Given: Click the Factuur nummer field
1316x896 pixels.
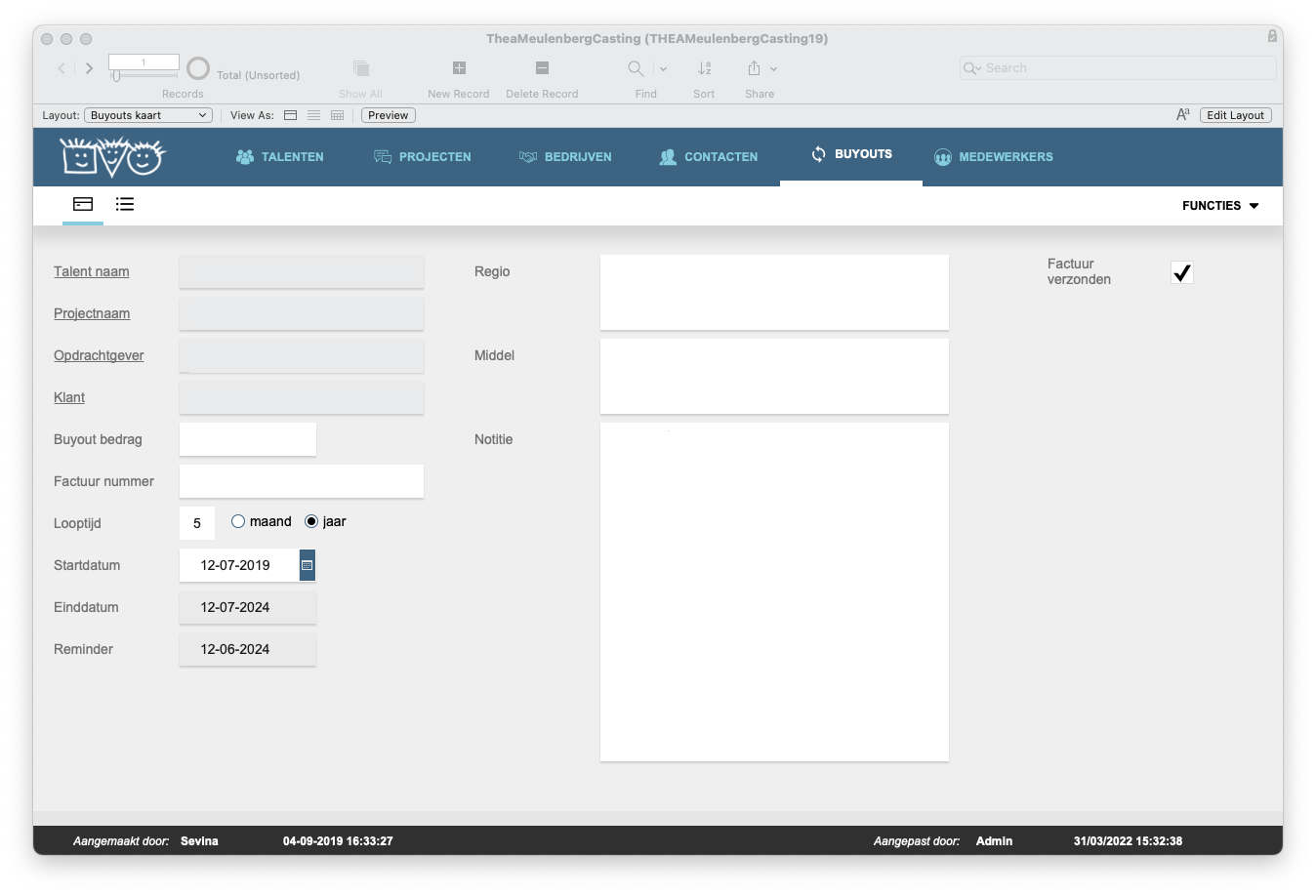Looking at the screenshot, I should point(302,481).
